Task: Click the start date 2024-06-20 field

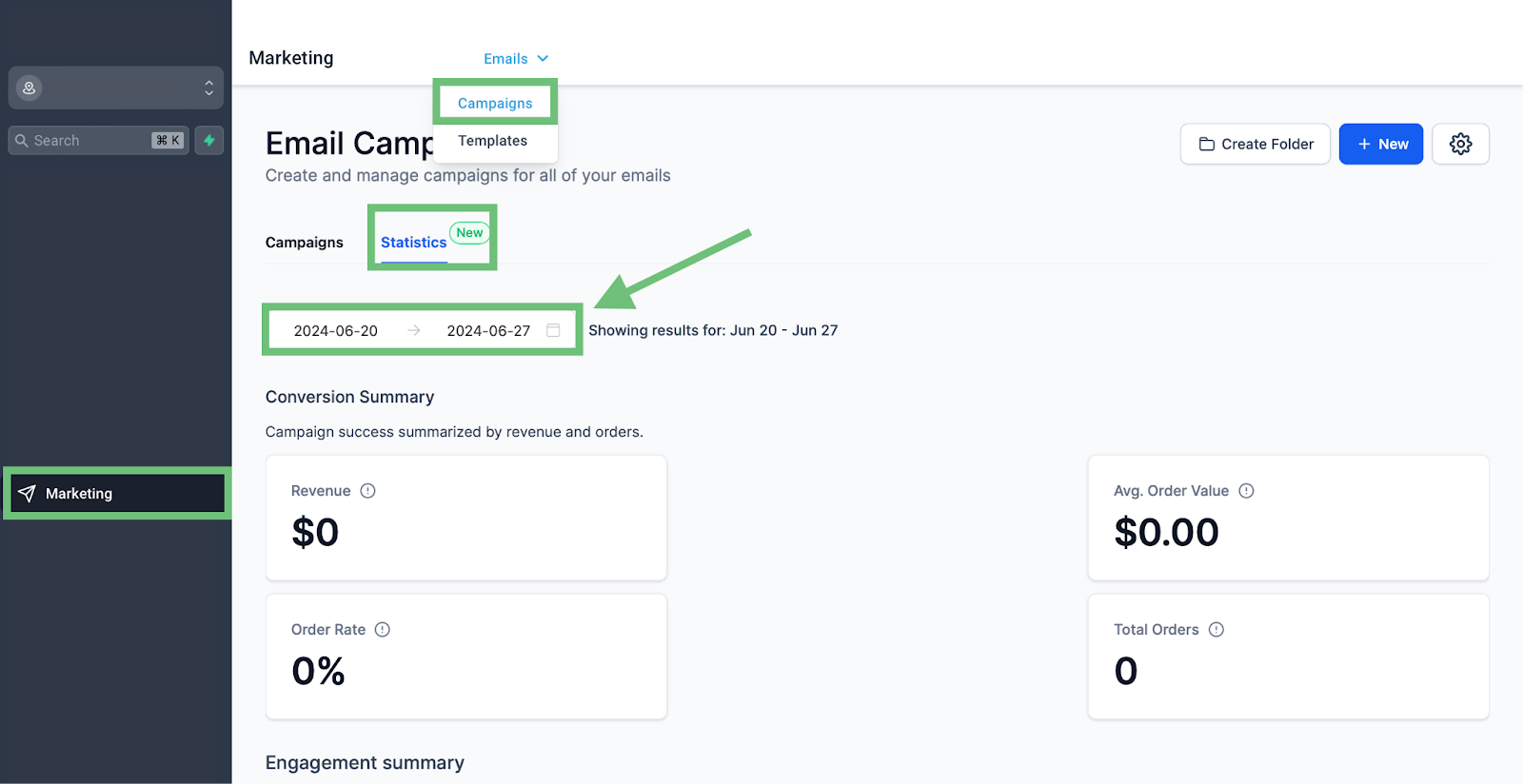Action: (x=336, y=331)
